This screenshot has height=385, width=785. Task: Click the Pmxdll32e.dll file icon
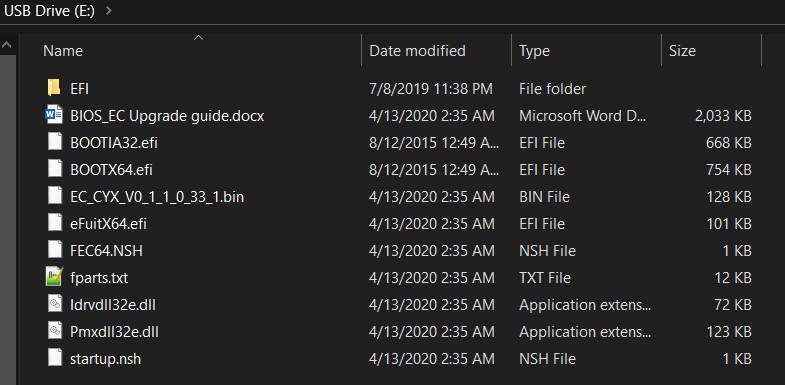coord(55,331)
